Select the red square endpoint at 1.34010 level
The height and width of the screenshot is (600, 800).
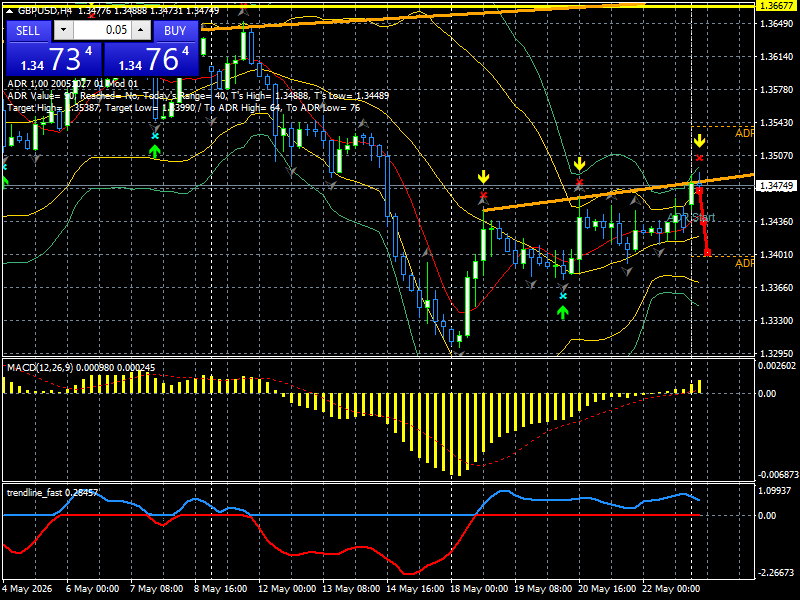pyautogui.click(x=707, y=253)
